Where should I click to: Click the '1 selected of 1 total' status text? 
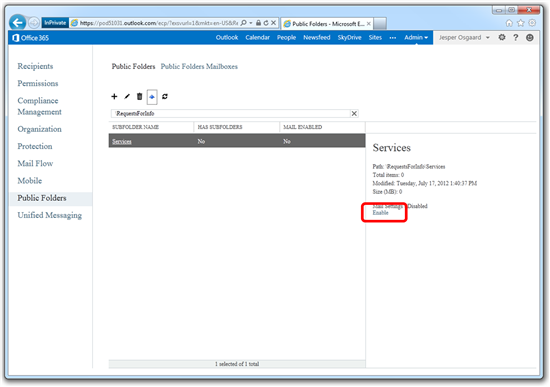pos(237,364)
